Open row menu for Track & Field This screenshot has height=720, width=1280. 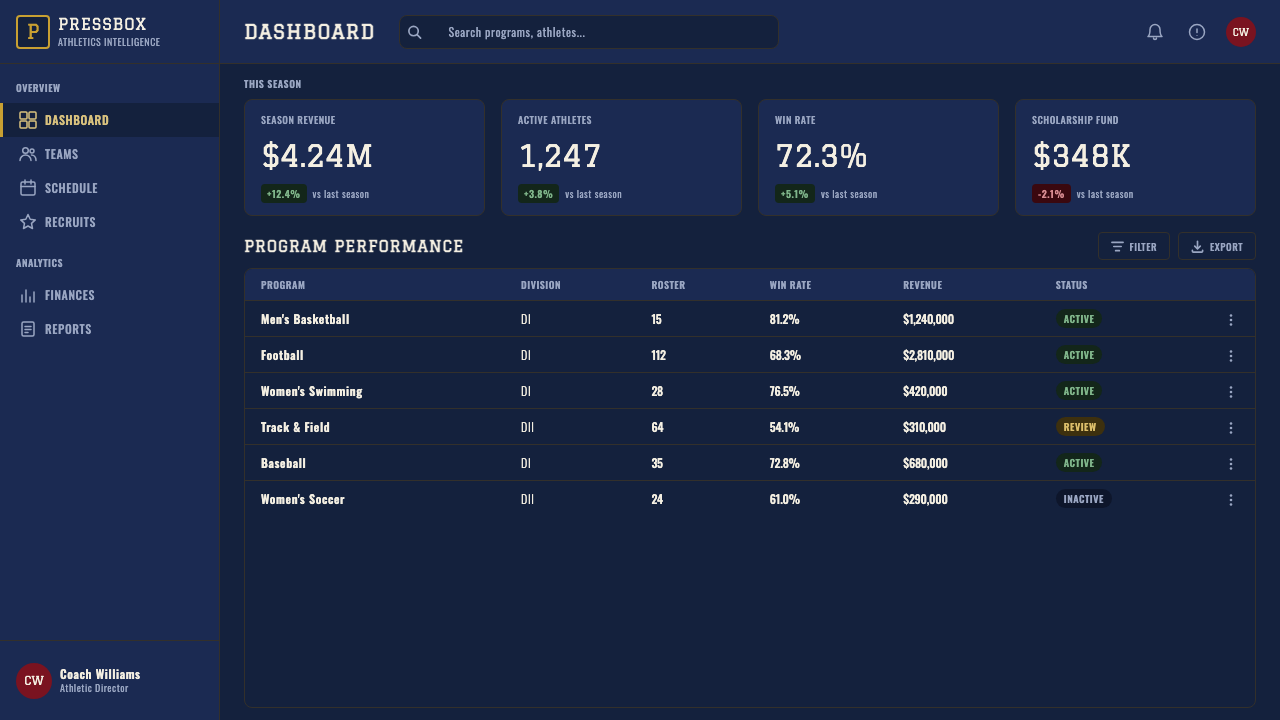tap(1231, 428)
